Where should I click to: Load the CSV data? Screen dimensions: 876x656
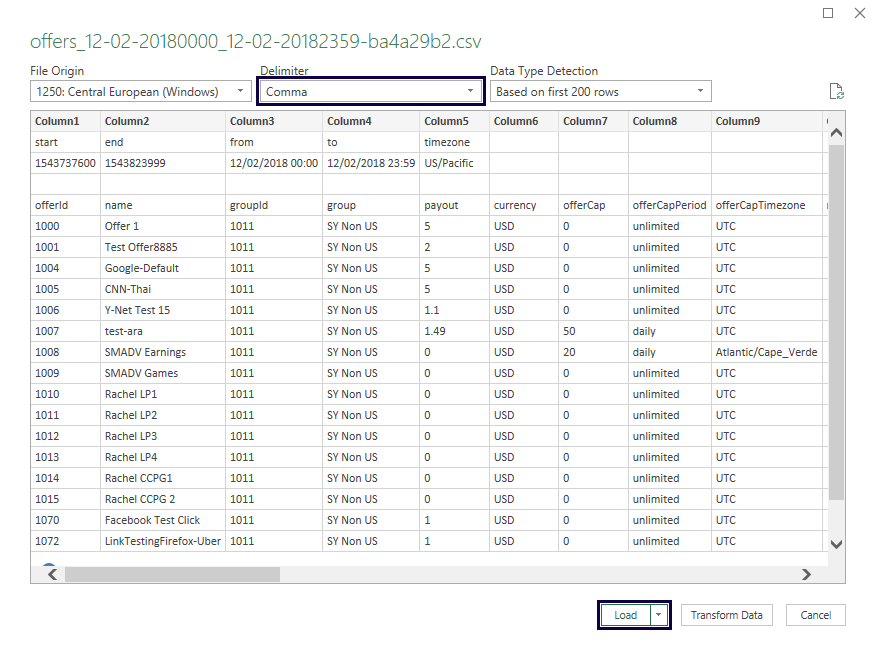pyautogui.click(x=625, y=615)
